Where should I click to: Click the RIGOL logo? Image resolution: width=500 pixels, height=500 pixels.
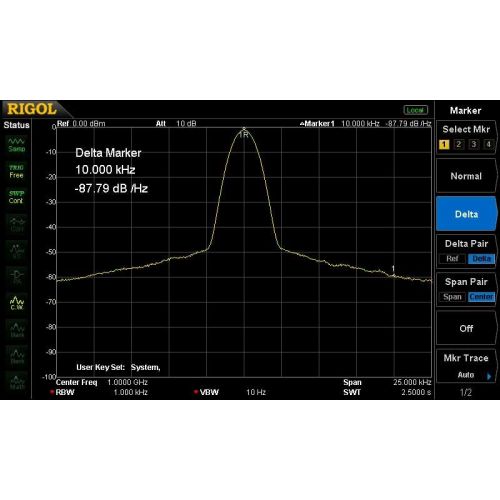pyautogui.click(x=32, y=109)
